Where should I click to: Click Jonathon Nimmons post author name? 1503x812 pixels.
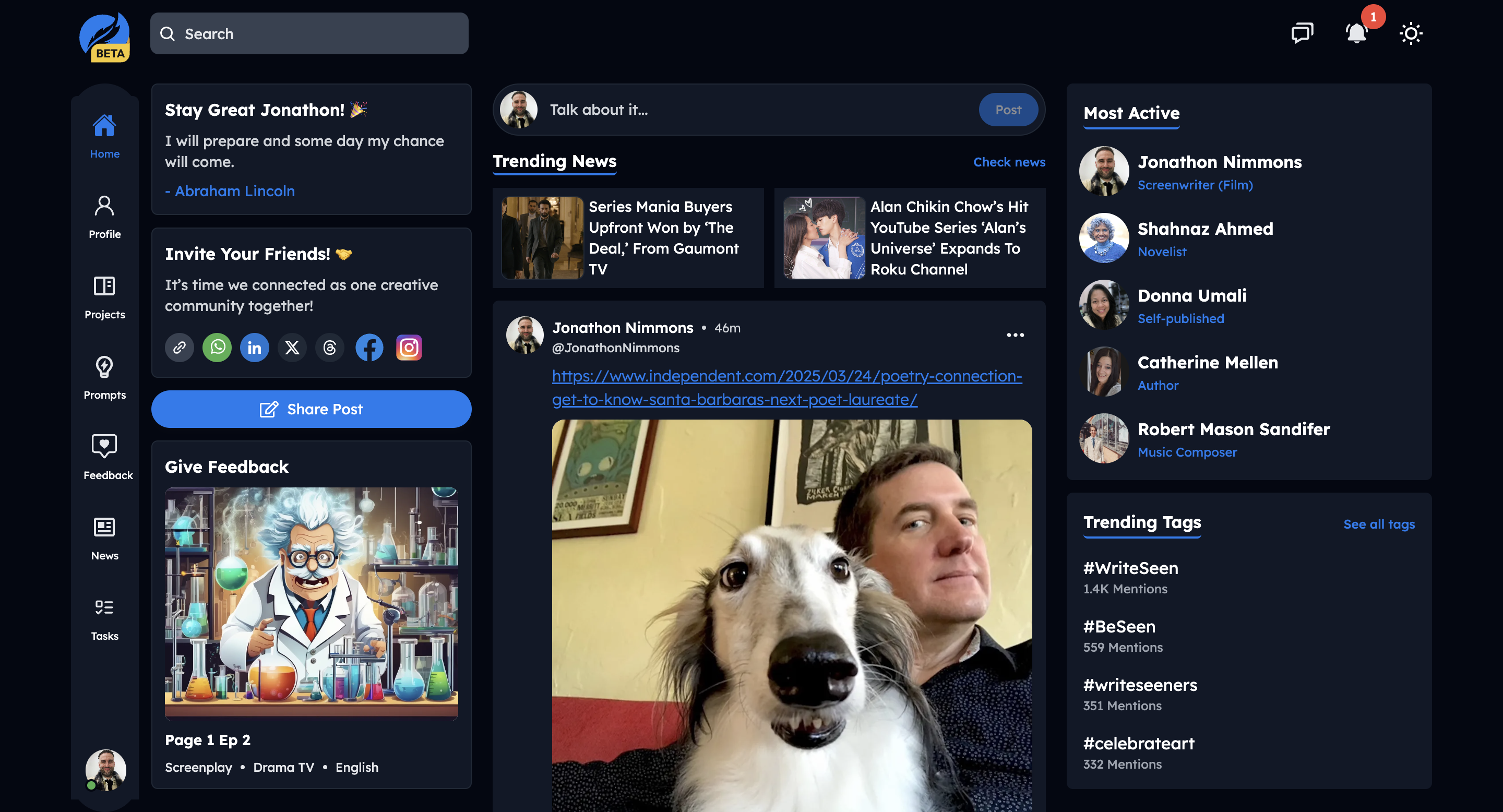[623, 328]
